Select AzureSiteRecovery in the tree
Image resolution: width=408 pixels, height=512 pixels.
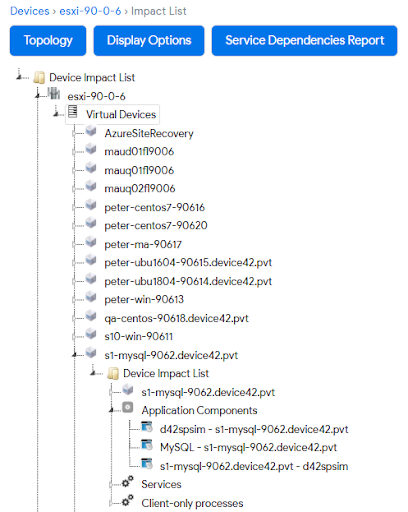coord(149,133)
